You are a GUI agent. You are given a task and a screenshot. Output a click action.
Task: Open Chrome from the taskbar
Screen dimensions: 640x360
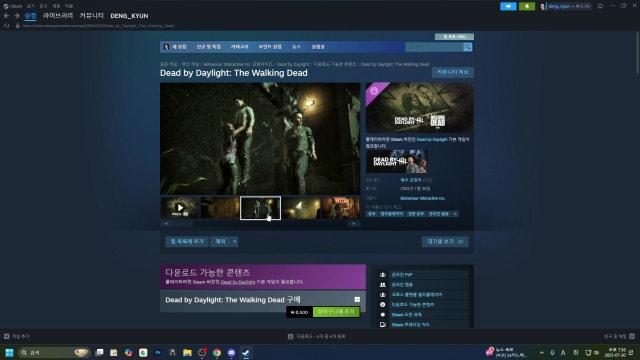tap(217, 353)
